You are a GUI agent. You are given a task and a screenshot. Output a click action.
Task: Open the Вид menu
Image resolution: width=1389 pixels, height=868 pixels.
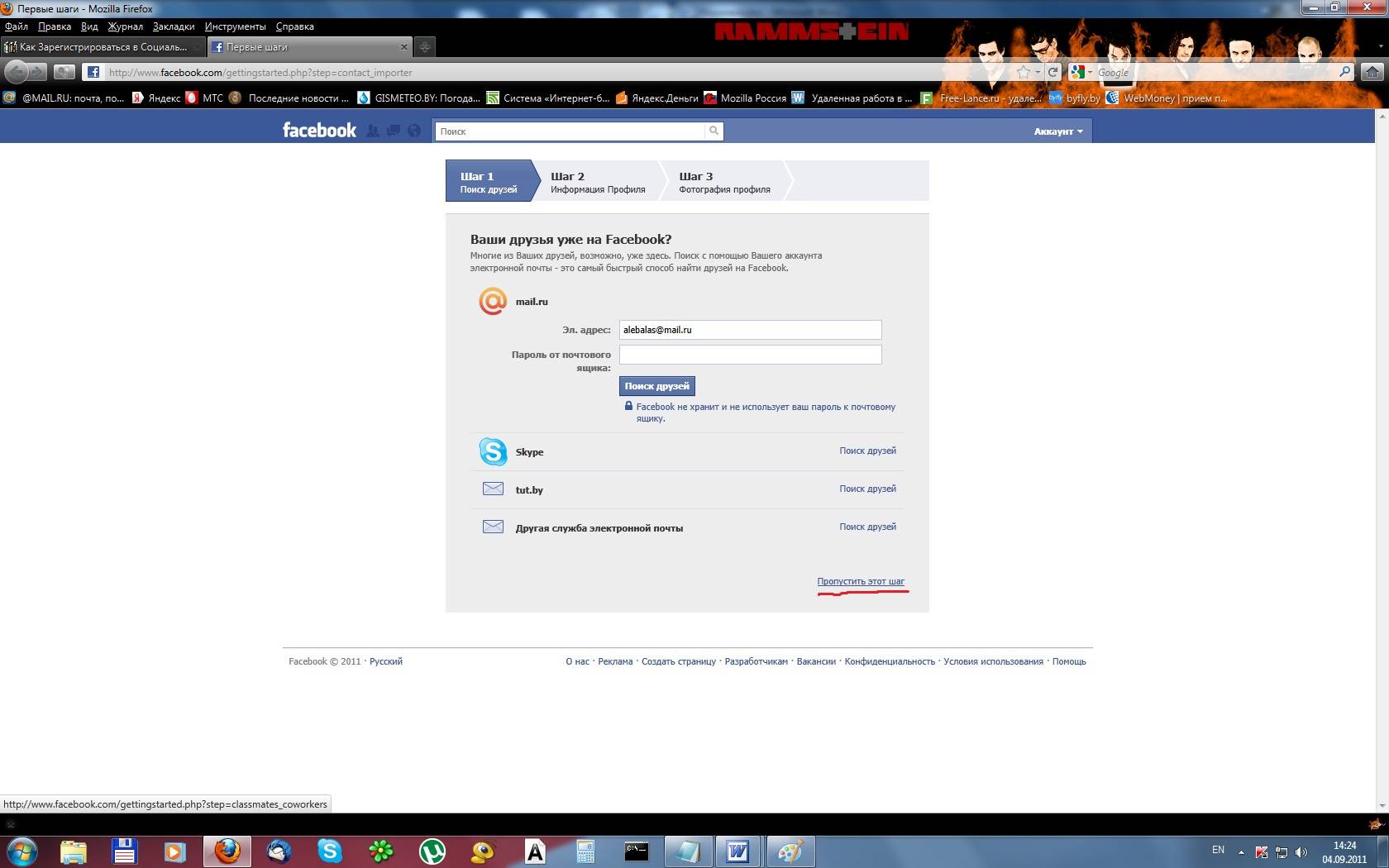[89, 26]
